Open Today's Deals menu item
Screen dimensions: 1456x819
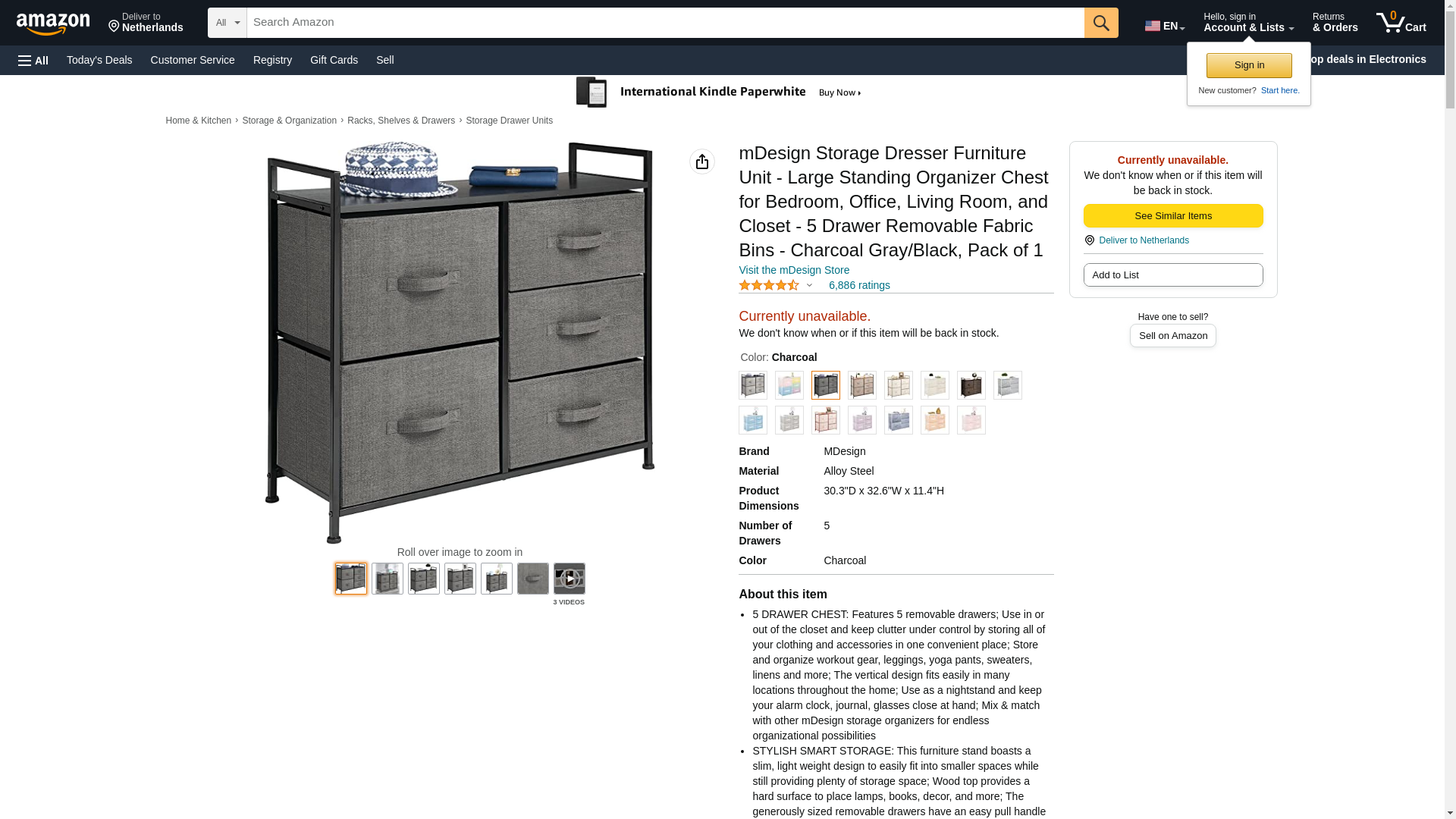[x=99, y=60]
